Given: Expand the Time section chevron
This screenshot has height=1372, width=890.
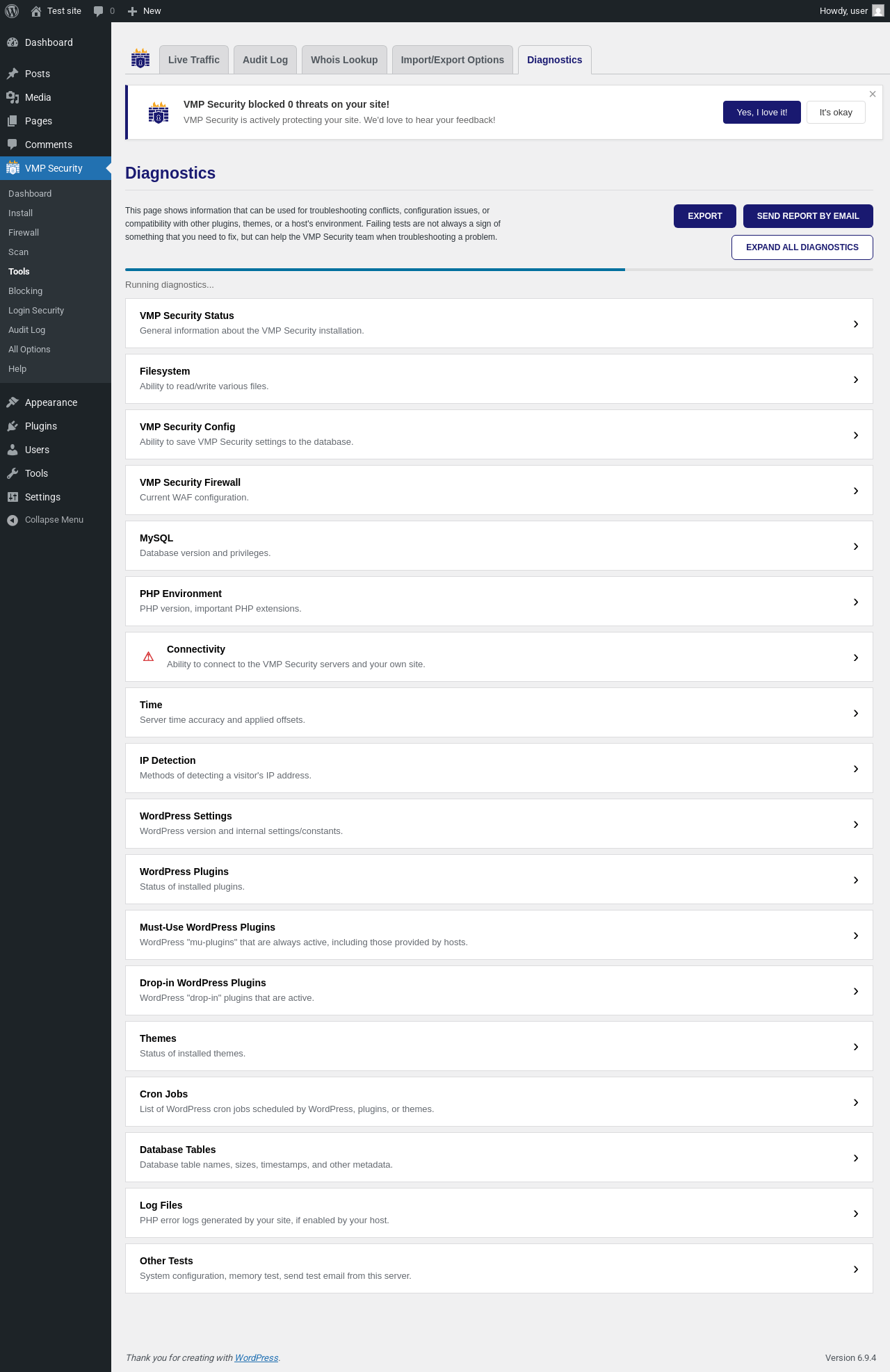Looking at the screenshot, I should tap(856, 713).
